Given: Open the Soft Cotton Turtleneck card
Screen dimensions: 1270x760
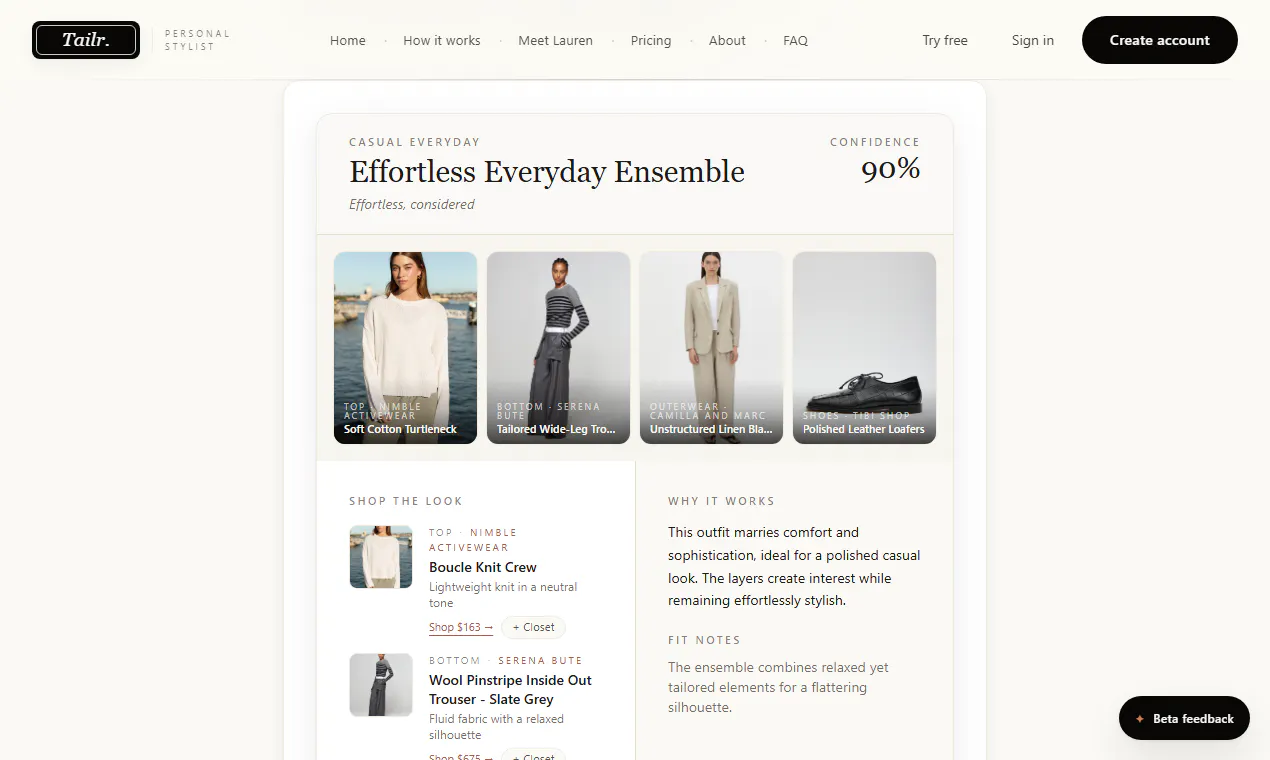Looking at the screenshot, I should pyautogui.click(x=405, y=348).
